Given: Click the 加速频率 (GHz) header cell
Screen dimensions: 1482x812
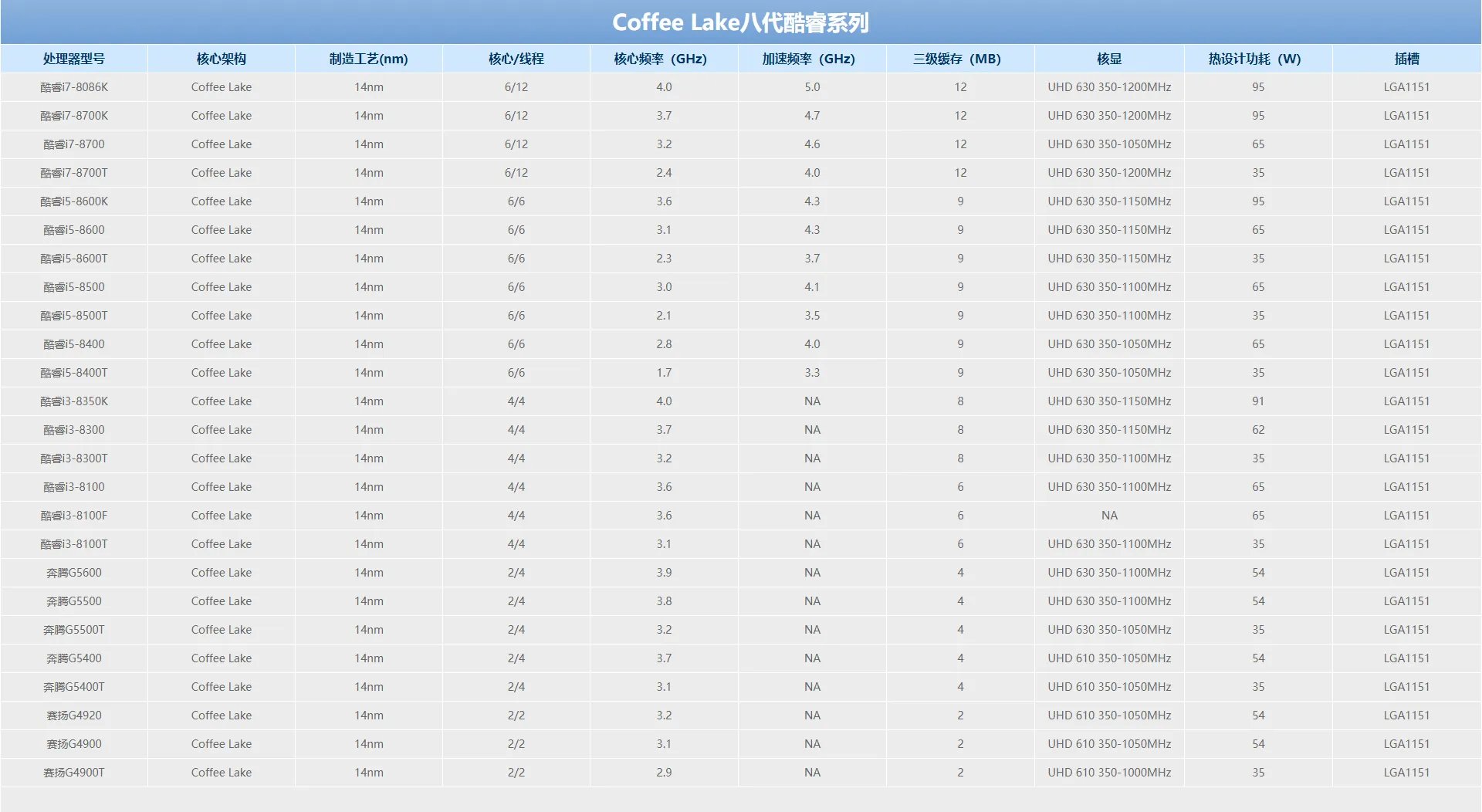Looking at the screenshot, I should [809, 59].
